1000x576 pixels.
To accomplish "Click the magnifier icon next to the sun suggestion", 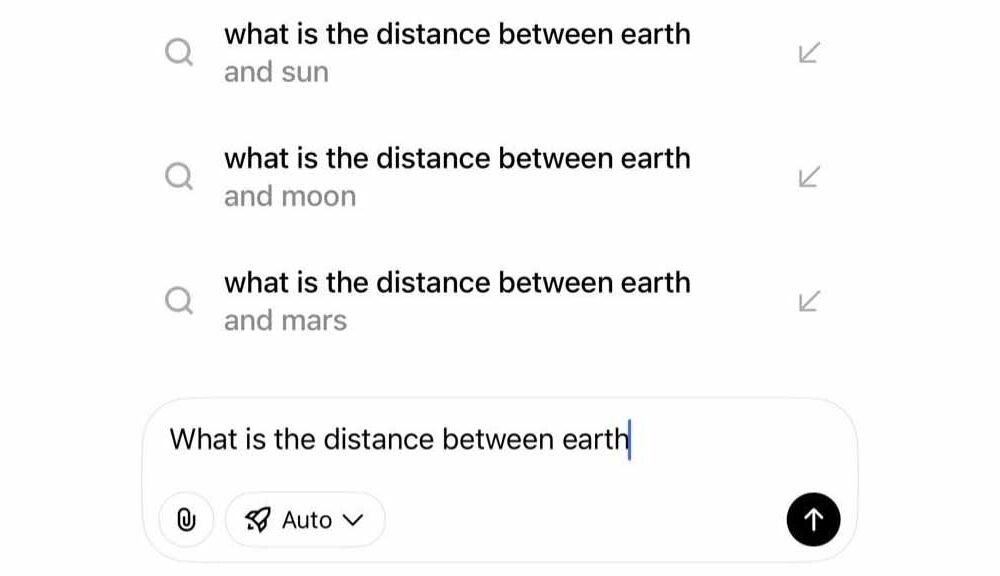I will [179, 52].
